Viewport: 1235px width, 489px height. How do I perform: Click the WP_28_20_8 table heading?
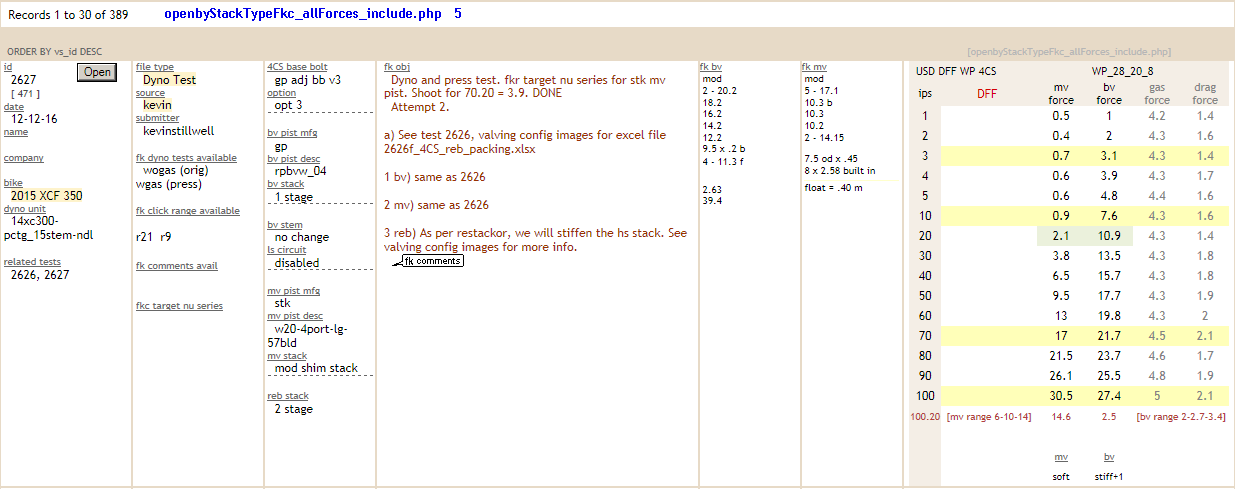click(x=1122, y=71)
